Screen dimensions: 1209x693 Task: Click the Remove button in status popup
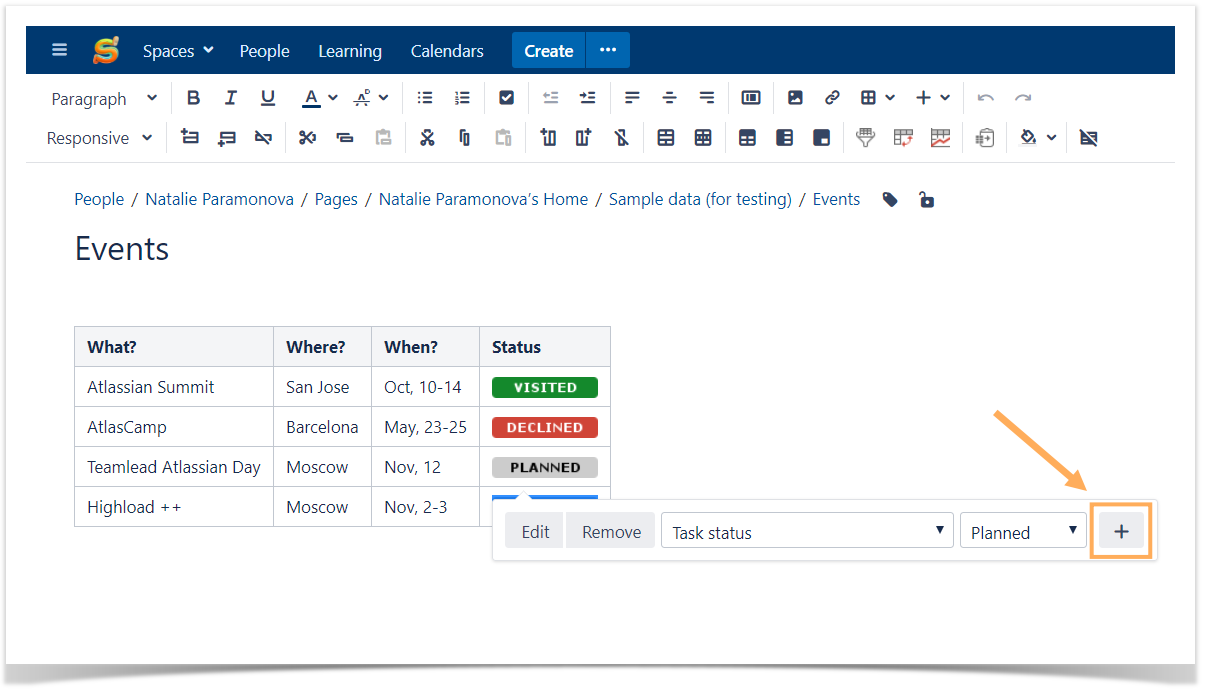pyautogui.click(x=611, y=531)
